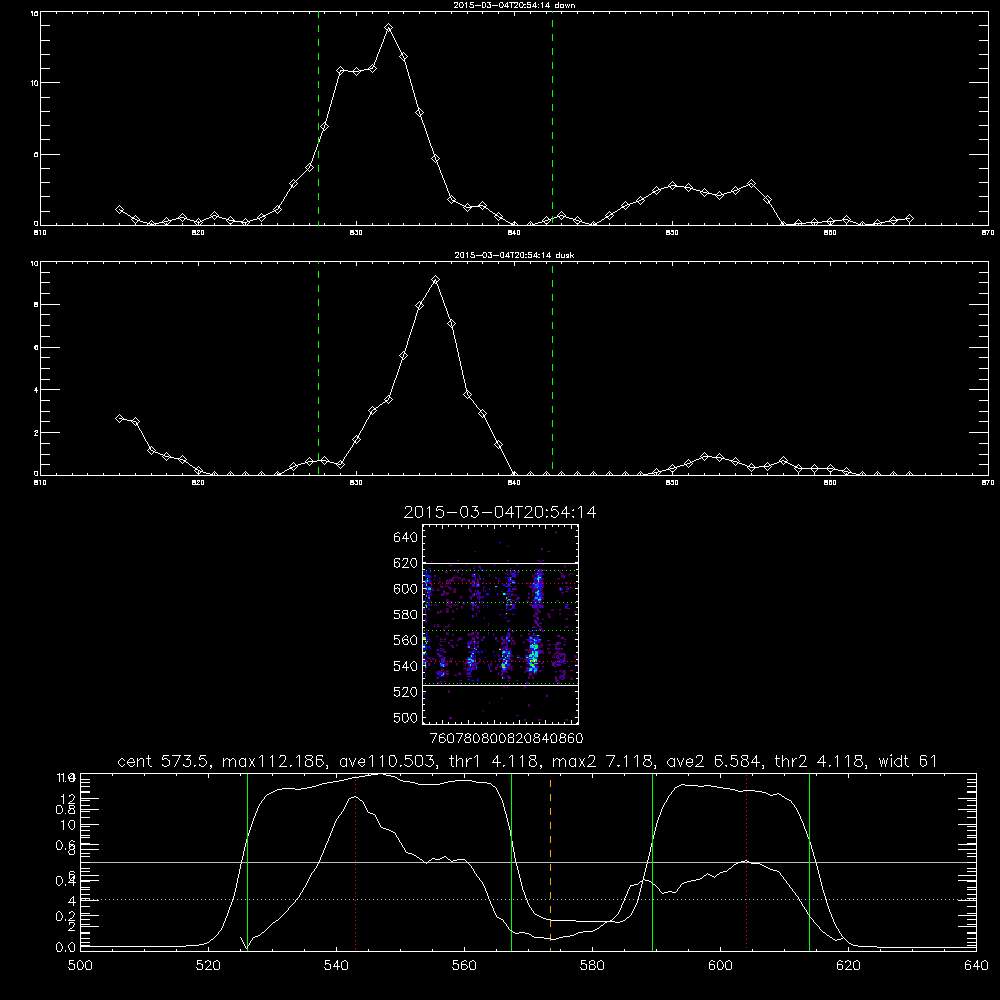The width and height of the screenshot is (1000, 1000).
Task: Click the '760780800820840860' x-axis label under heatmap
Action: pos(506,739)
